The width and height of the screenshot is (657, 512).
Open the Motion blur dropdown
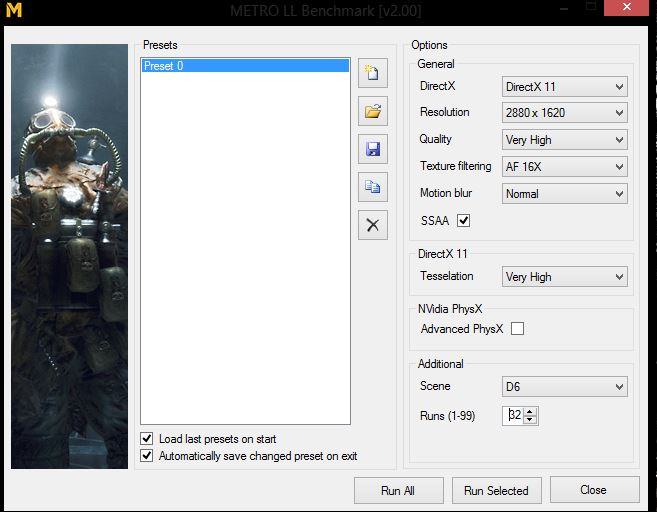pos(565,194)
